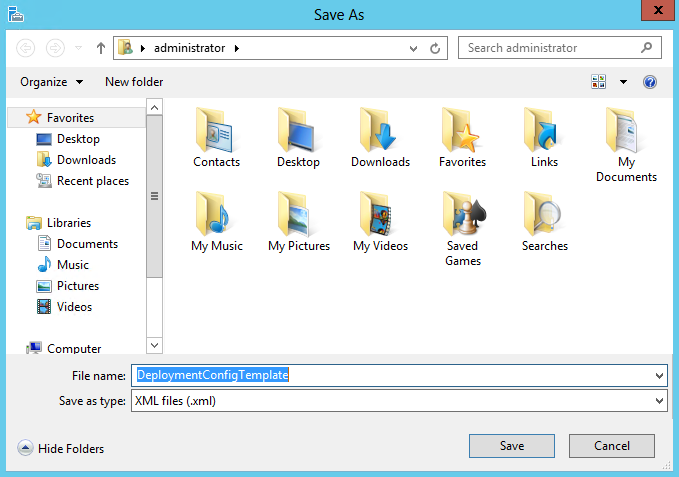Open Pictures library in sidebar
This screenshot has height=477, width=679.
click(x=68, y=286)
